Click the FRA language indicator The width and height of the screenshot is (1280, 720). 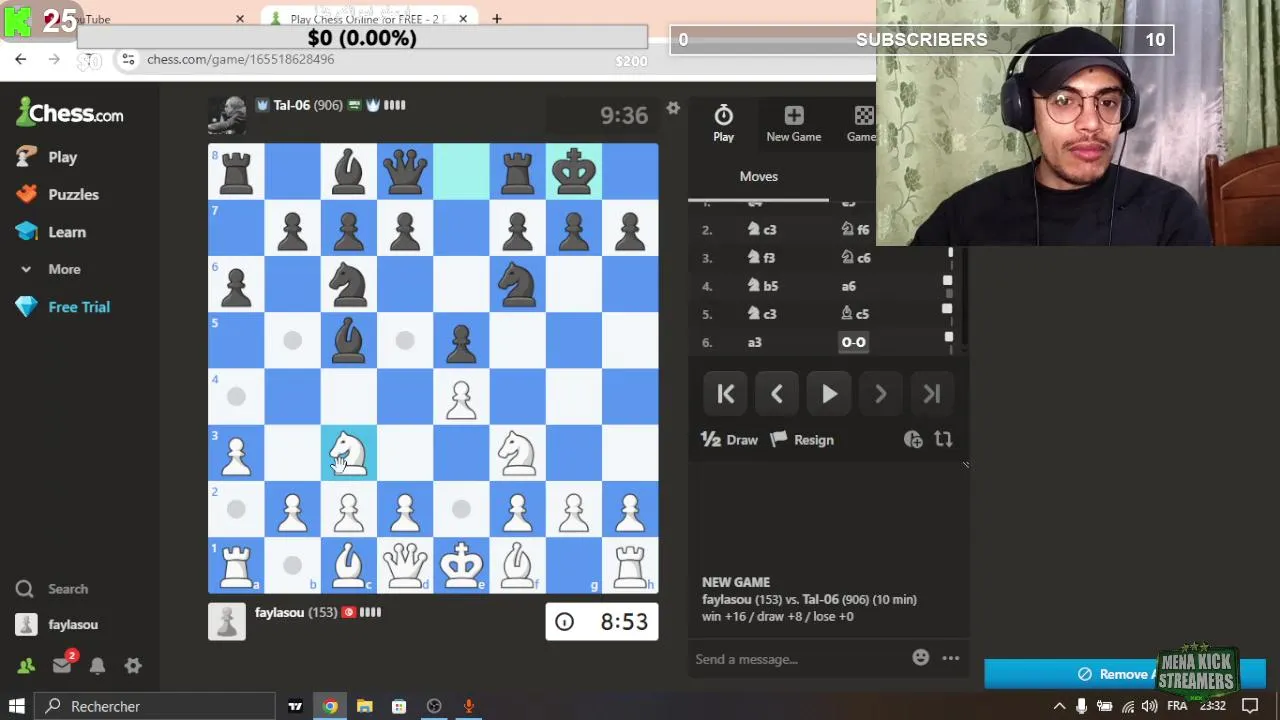[x=1177, y=706]
